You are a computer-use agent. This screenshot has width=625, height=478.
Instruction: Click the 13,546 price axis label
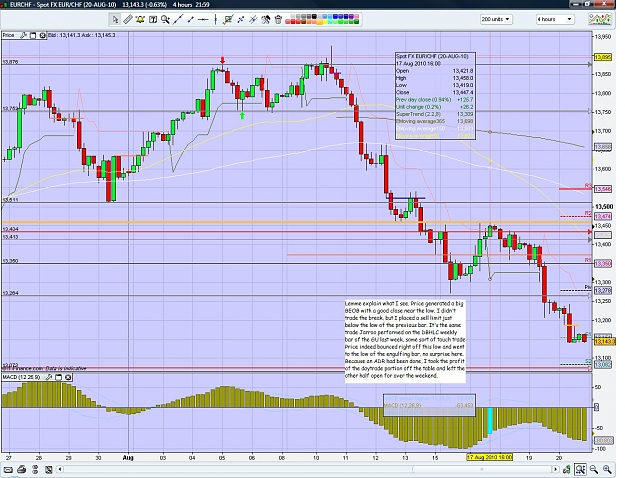603,189
